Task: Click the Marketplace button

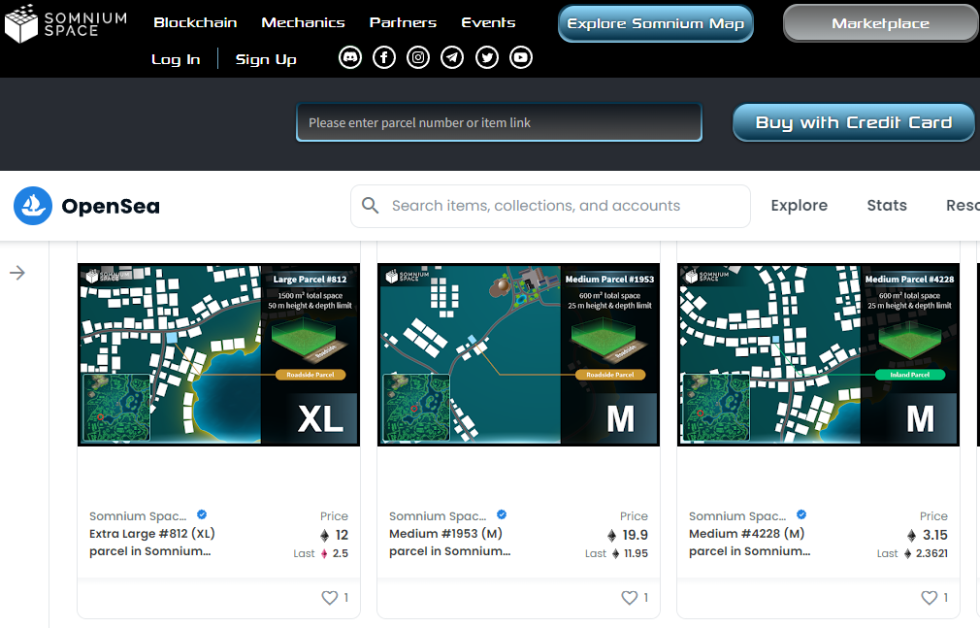Action: (880, 24)
